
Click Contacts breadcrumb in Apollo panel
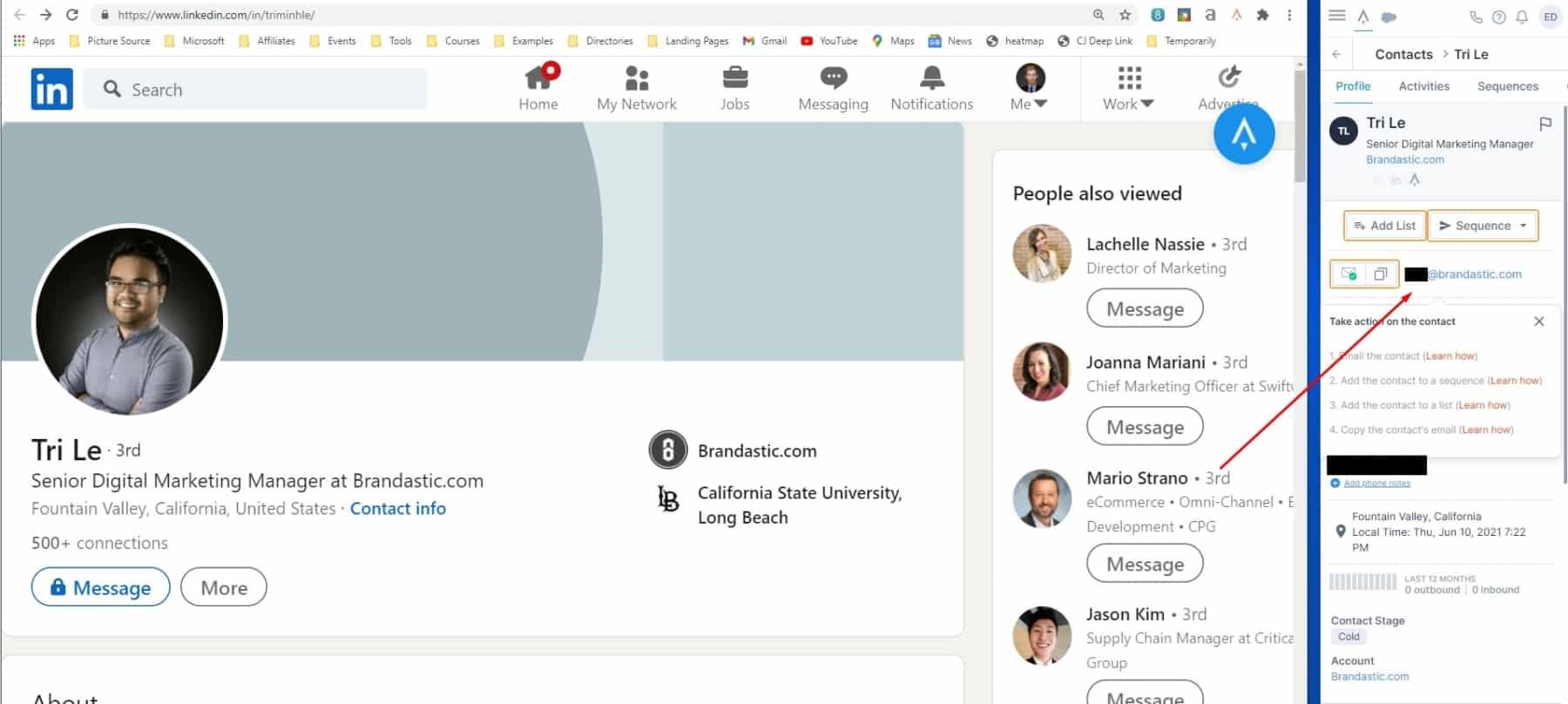point(1403,54)
